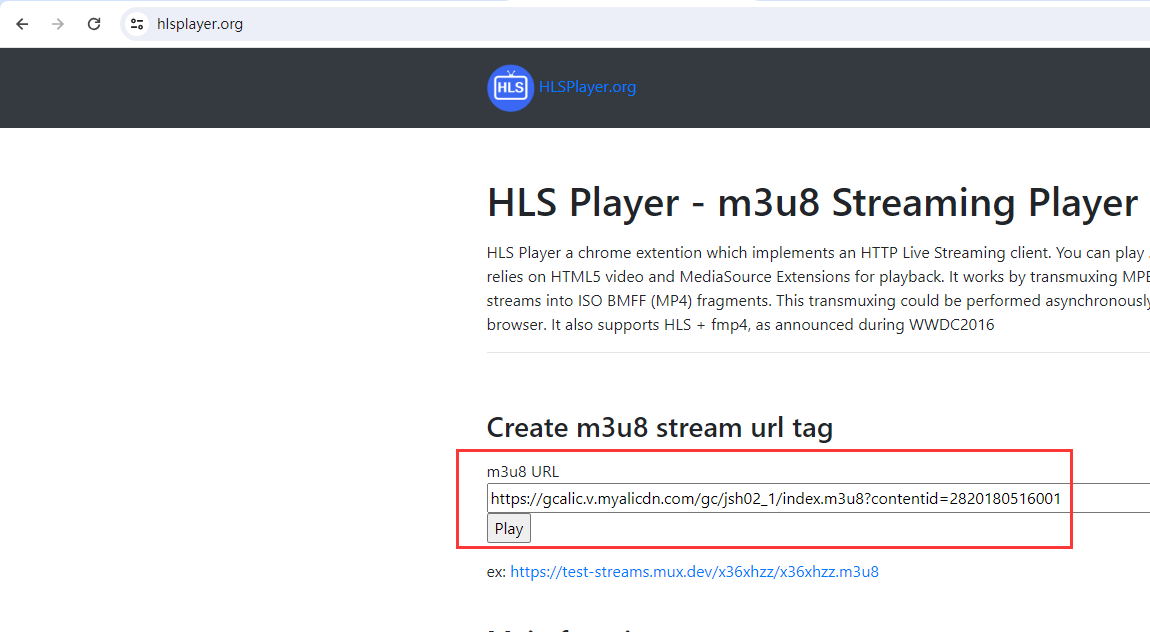Click the HLS logo icon in header
This screenshot has width=1150, height=632.
(x=510, y=88)
